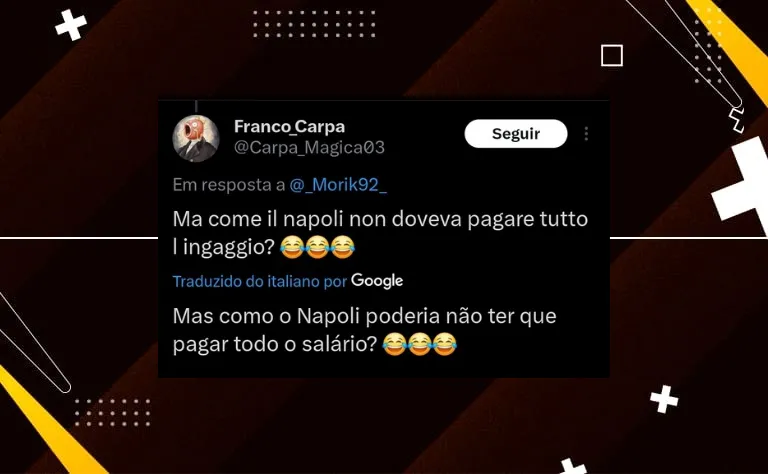The height and width of the screenshot is (474, 768).
Task: Open Franco_Carpa's profile avatar picture
Action: [196, 139]
